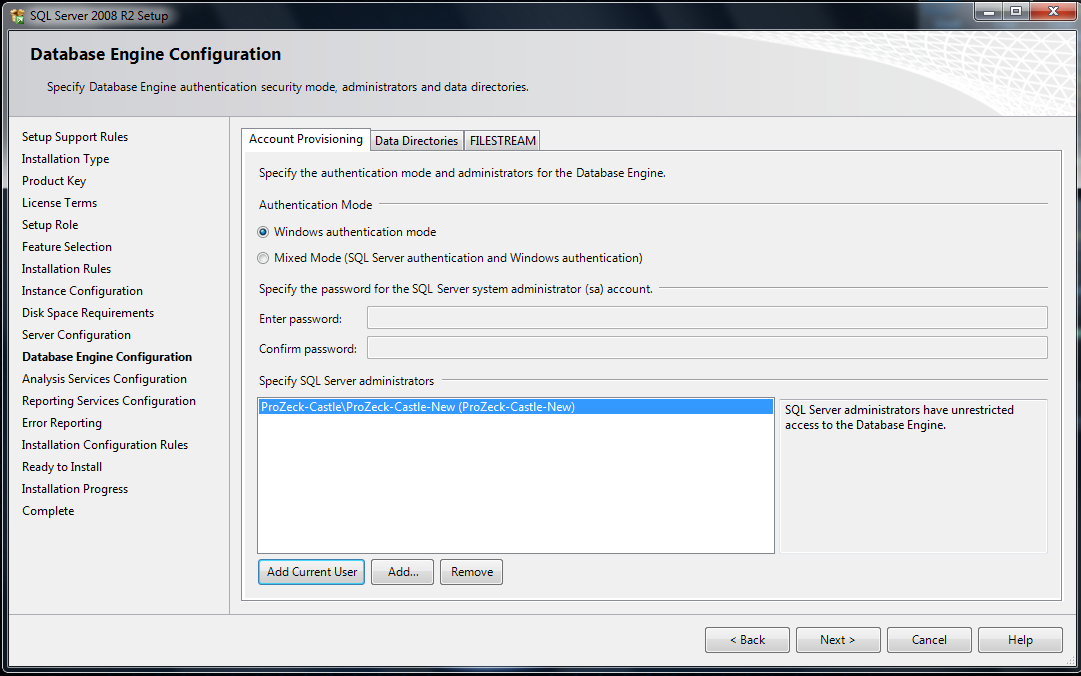Click the Add Current User button
Viewport: 1081px width, 676px height.
pyautogui.click(x=312, y=572)
